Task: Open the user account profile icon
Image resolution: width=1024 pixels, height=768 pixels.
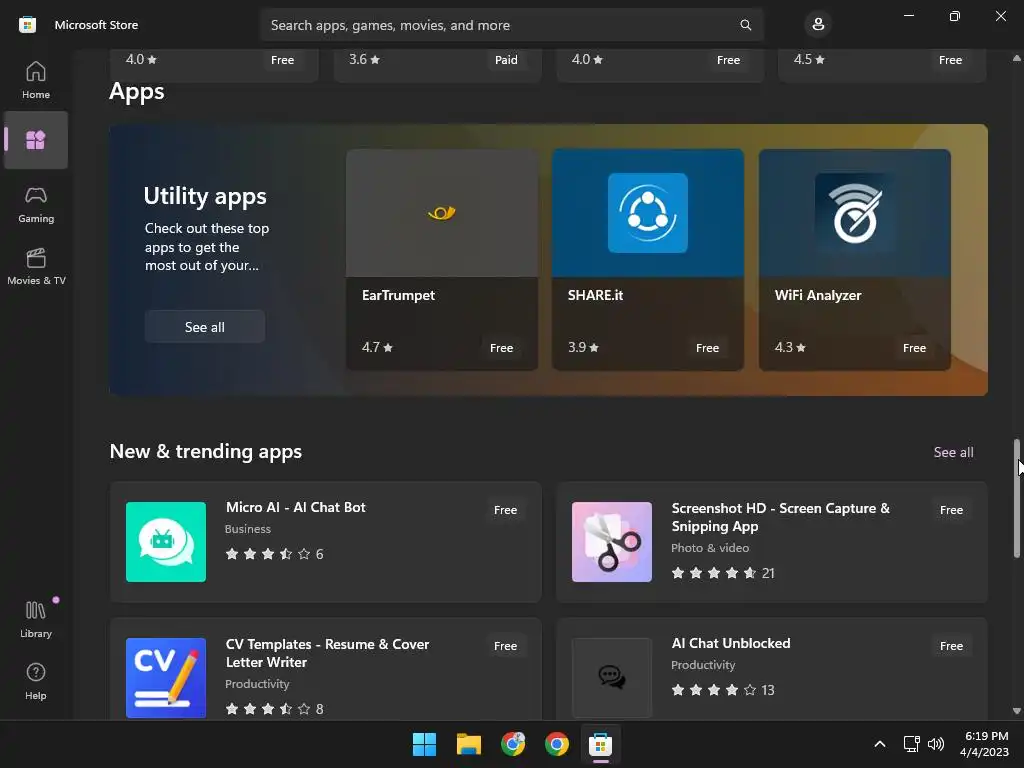Action: pos(818,25)
